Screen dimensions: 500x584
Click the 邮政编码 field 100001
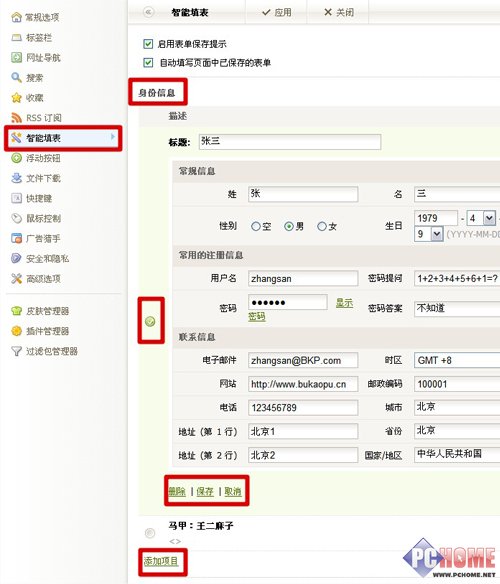click(x=457, y=384)
